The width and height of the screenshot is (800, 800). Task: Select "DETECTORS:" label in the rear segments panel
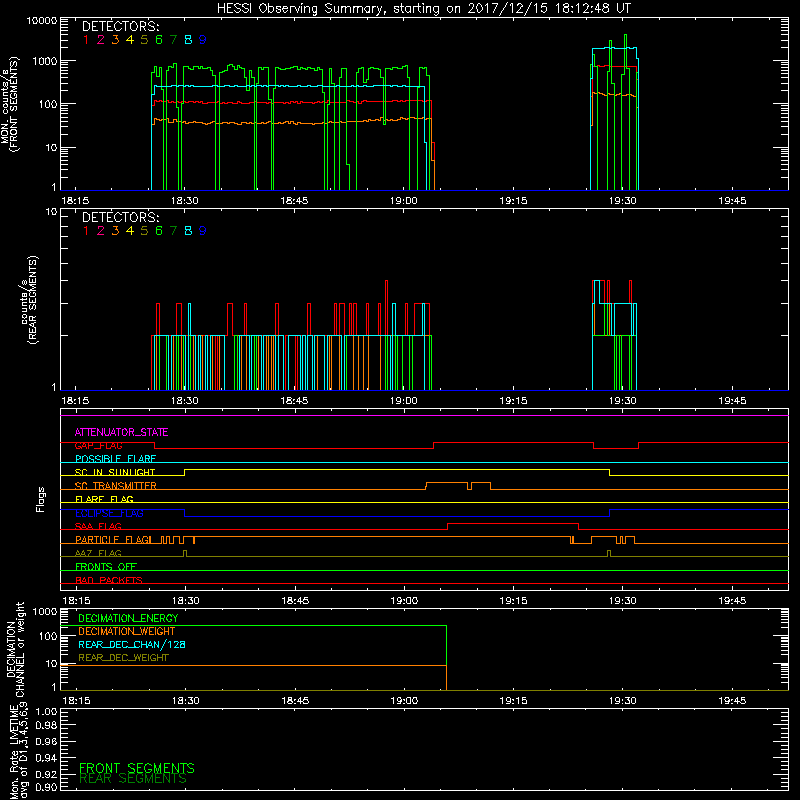[x=120, y=218]
